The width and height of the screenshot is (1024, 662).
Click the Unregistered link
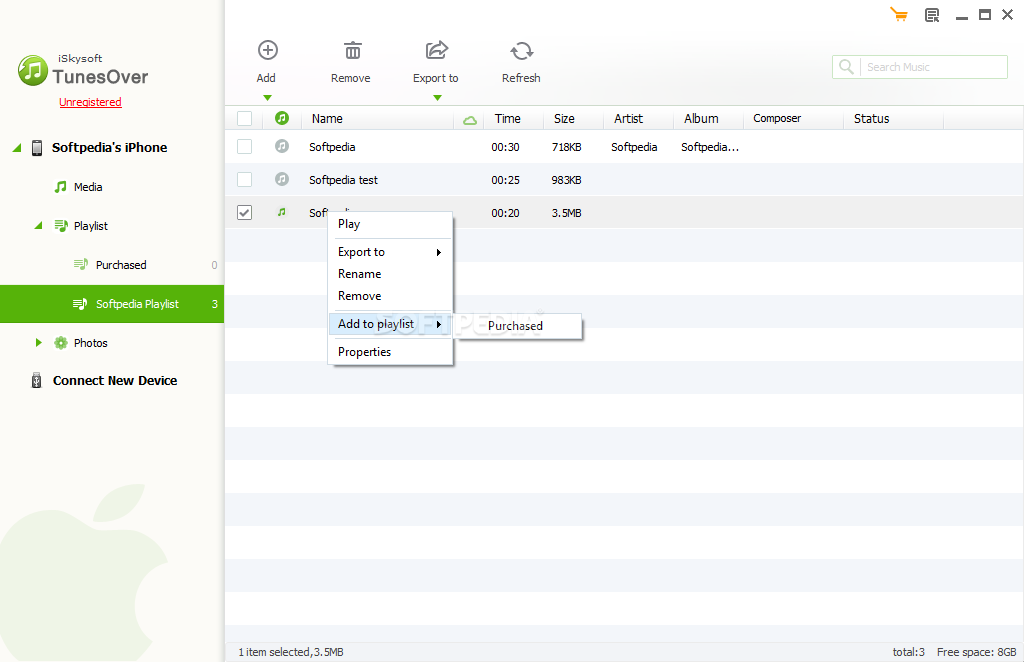90,102
